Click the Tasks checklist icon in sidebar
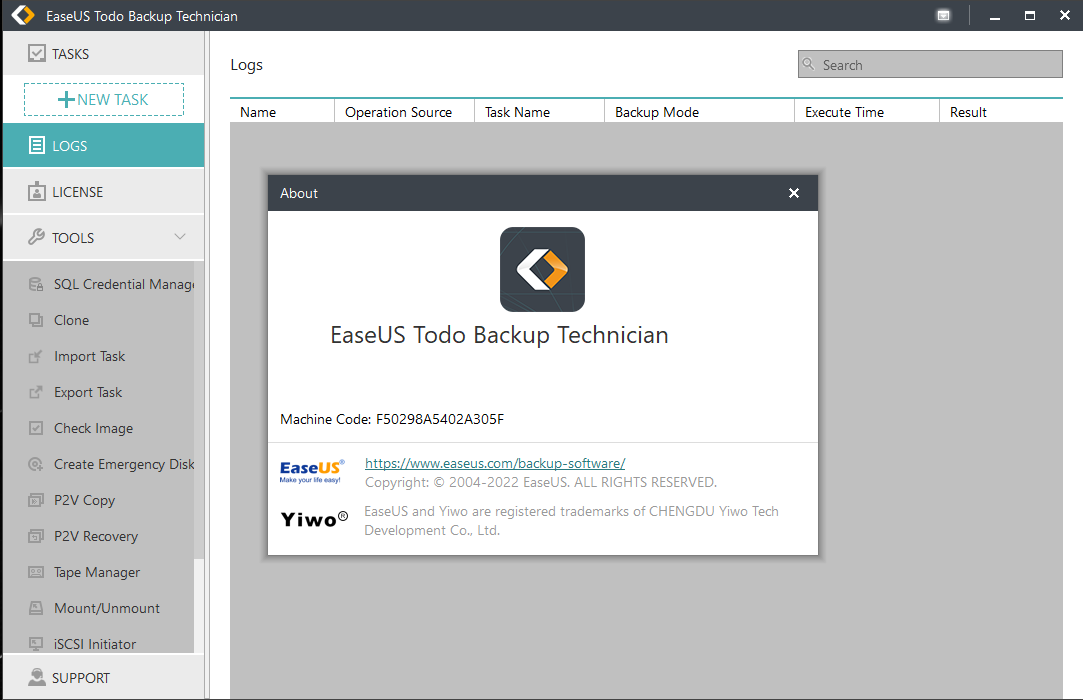The width and height of the screenshot is (1083, 700). tap(37, 53)
